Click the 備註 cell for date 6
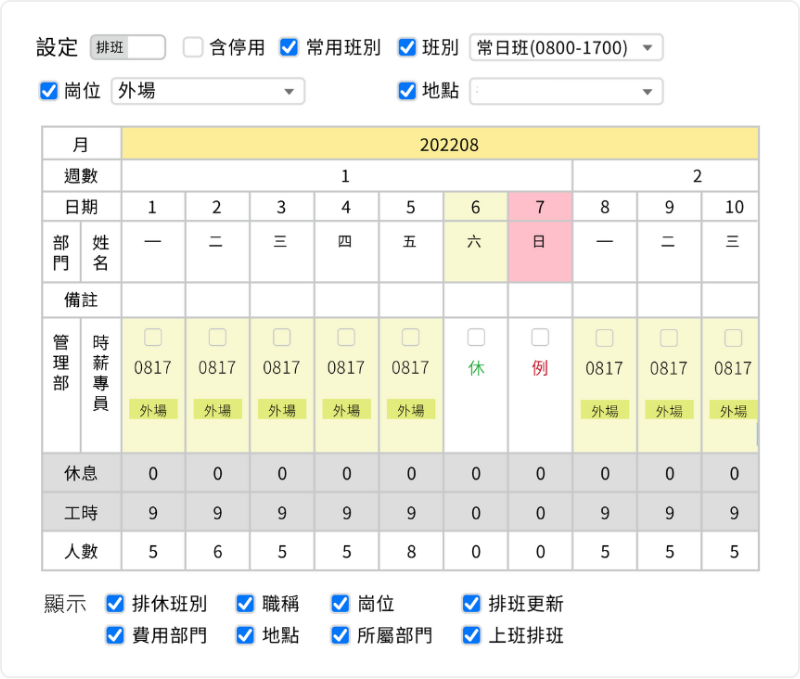 coord(476,299)
